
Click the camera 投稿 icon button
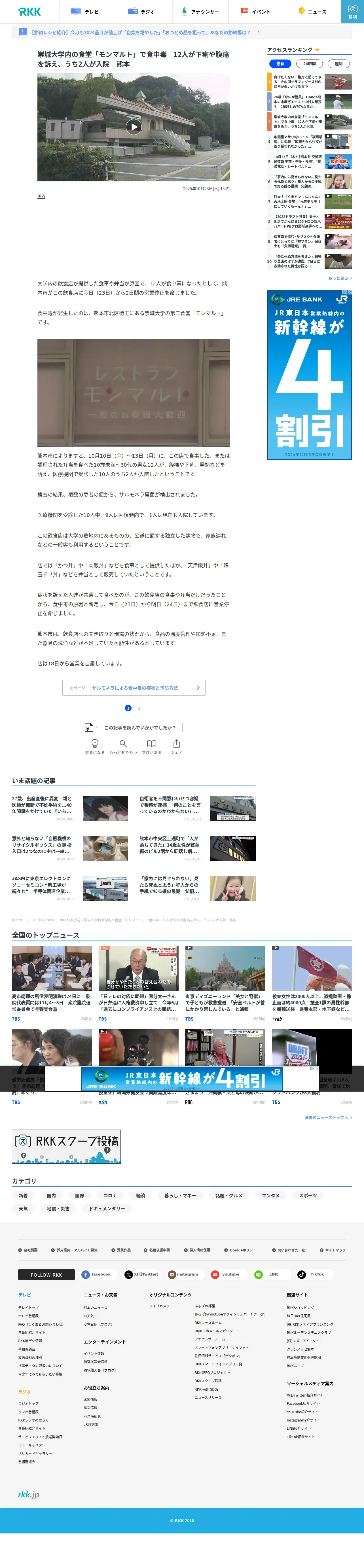(352, 12)
